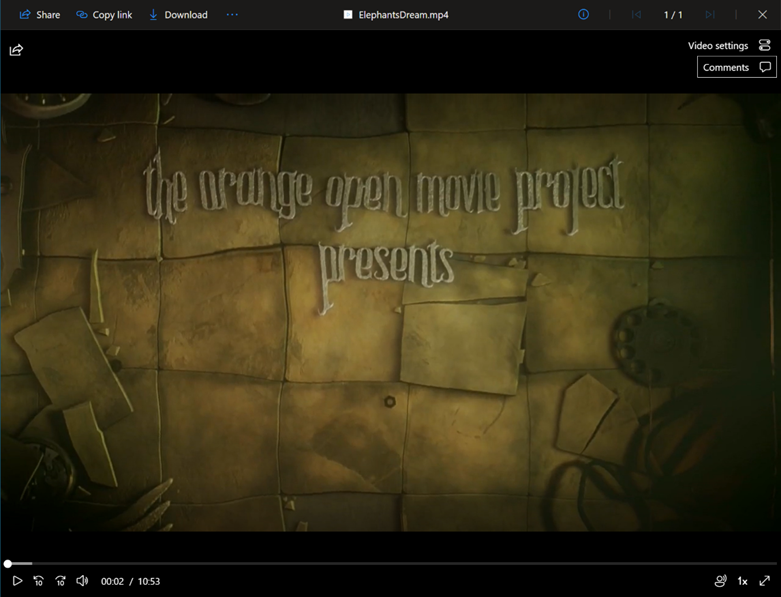Screen dimensions: 781x597
Task: Go to the next file arrow
Action: click(x=710, y=15)
